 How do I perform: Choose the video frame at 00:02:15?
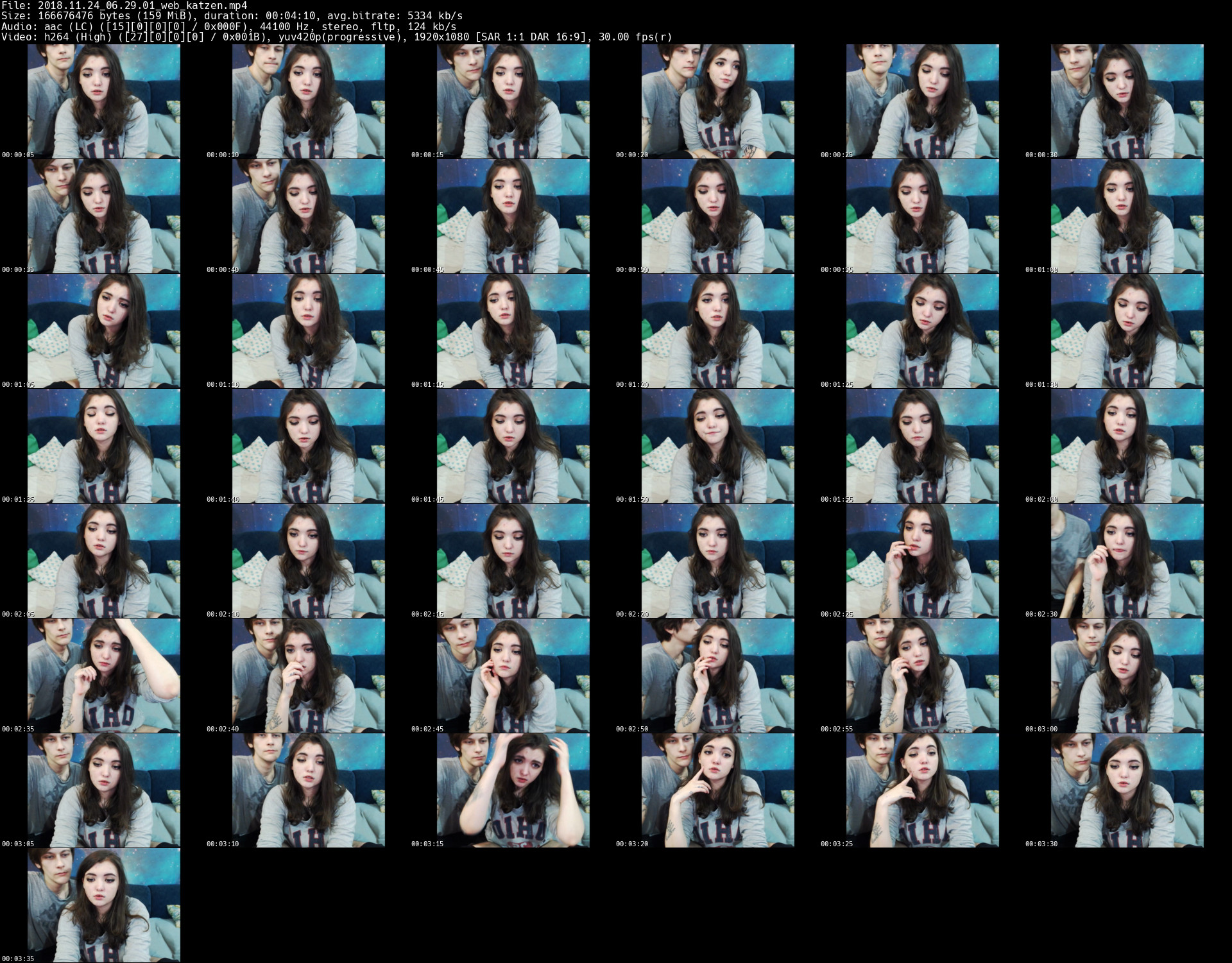(513, 561)
